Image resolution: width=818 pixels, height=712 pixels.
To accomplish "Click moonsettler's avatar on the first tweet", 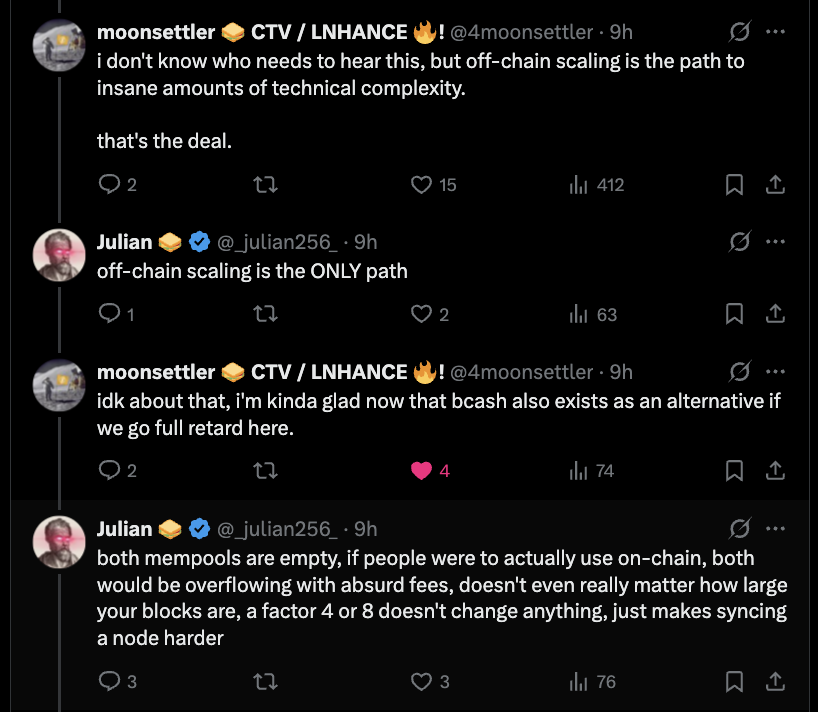I will [x=59, y=44].
